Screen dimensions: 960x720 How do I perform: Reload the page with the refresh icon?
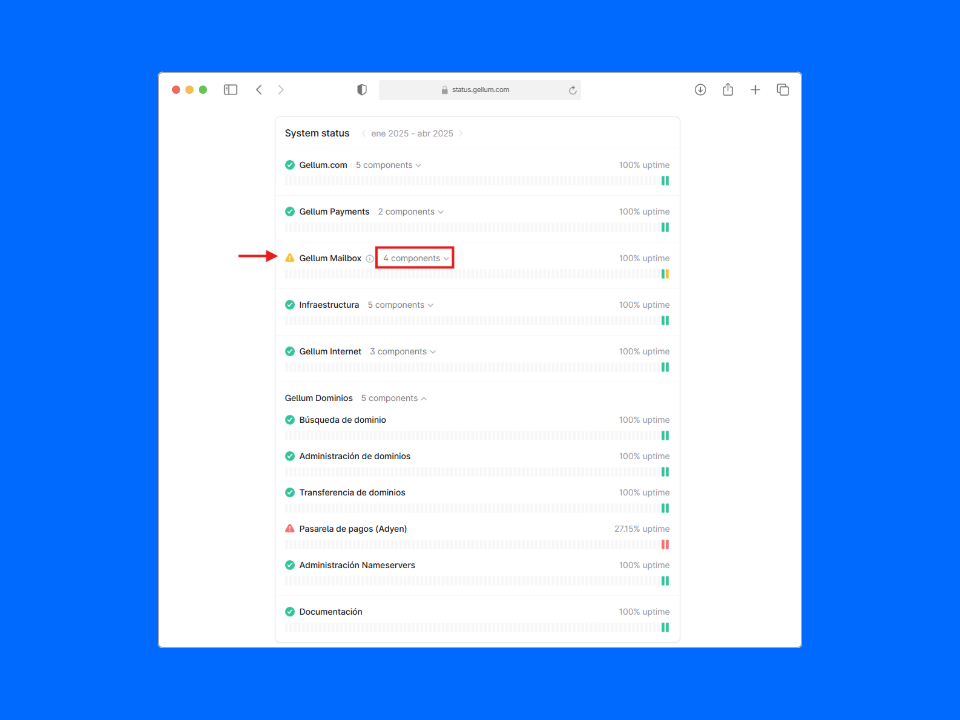click(572, 90)
